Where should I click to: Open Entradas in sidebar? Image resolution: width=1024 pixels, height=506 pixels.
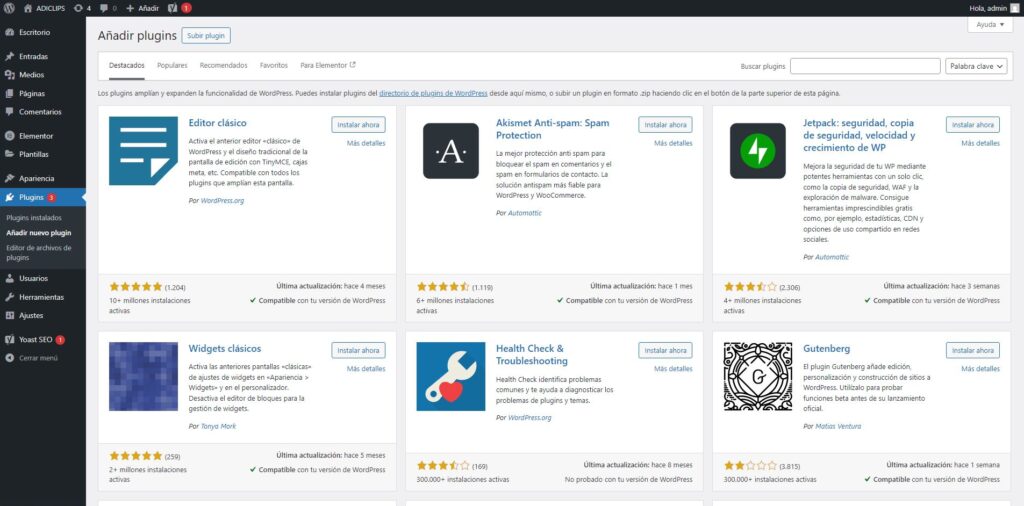pos(33,57)
